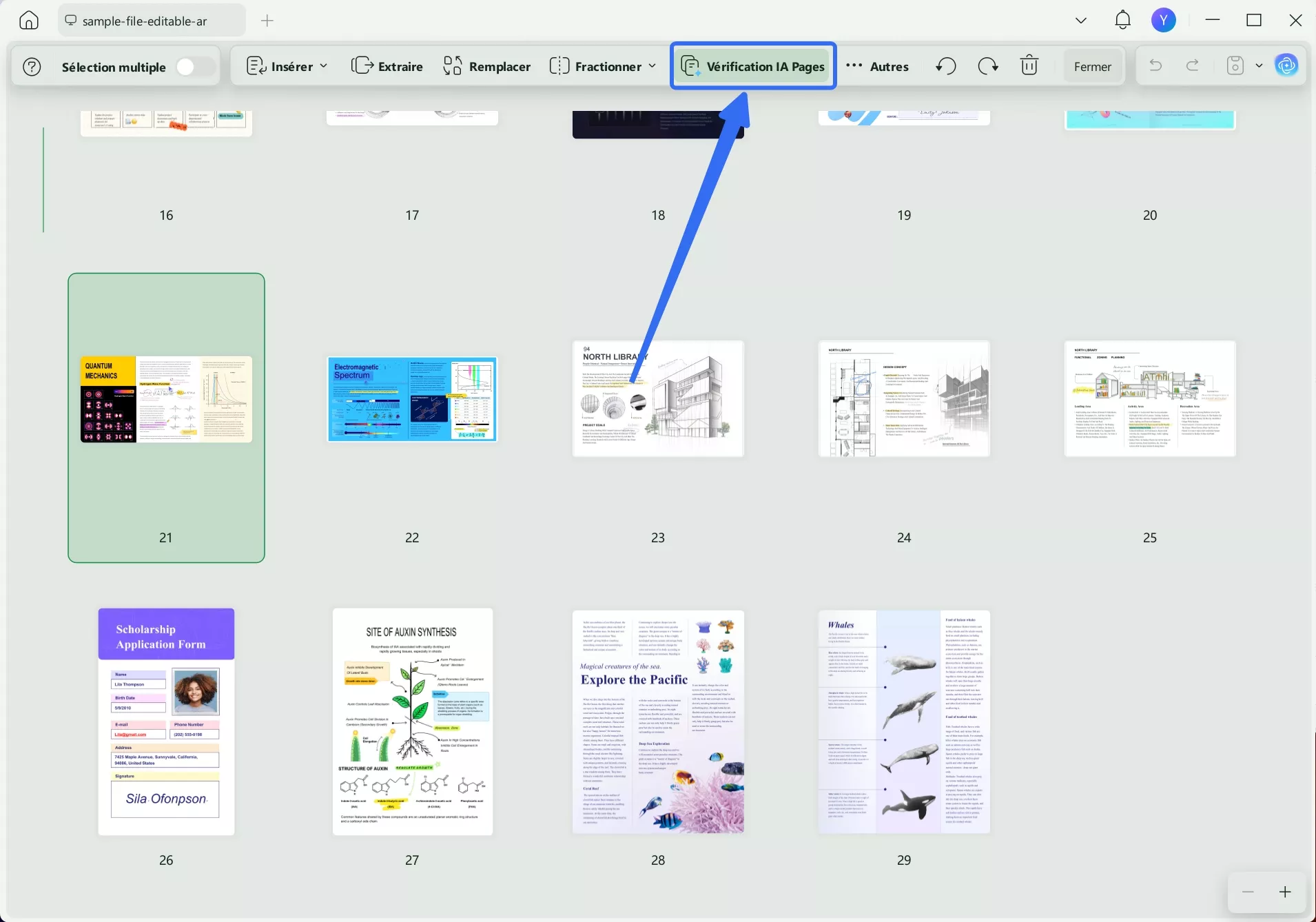Rotate page clockwise
This screenshot has height=922, width=1316.
click(988, 66)
